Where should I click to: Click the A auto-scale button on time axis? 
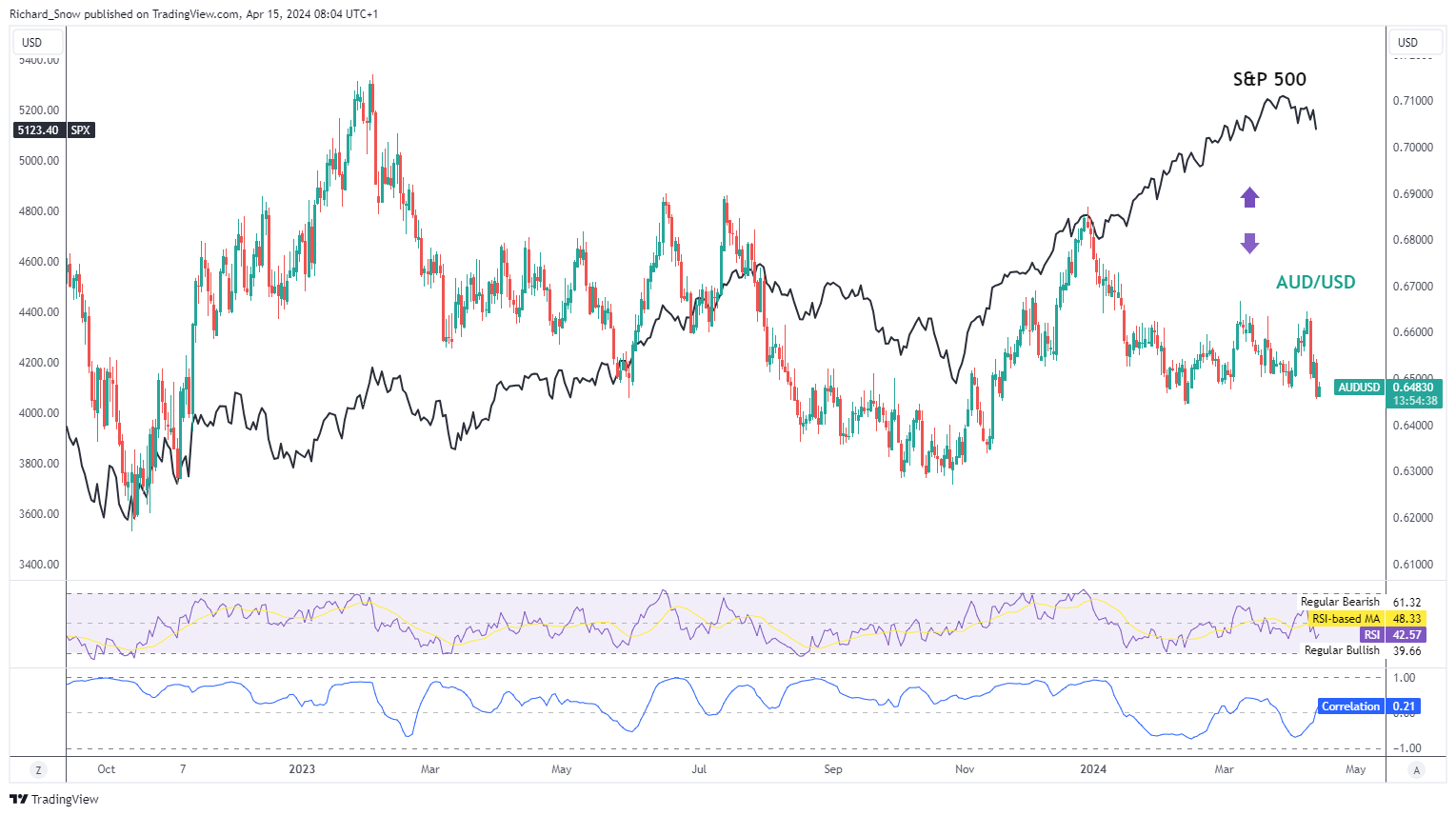(x=1416, y=769)
